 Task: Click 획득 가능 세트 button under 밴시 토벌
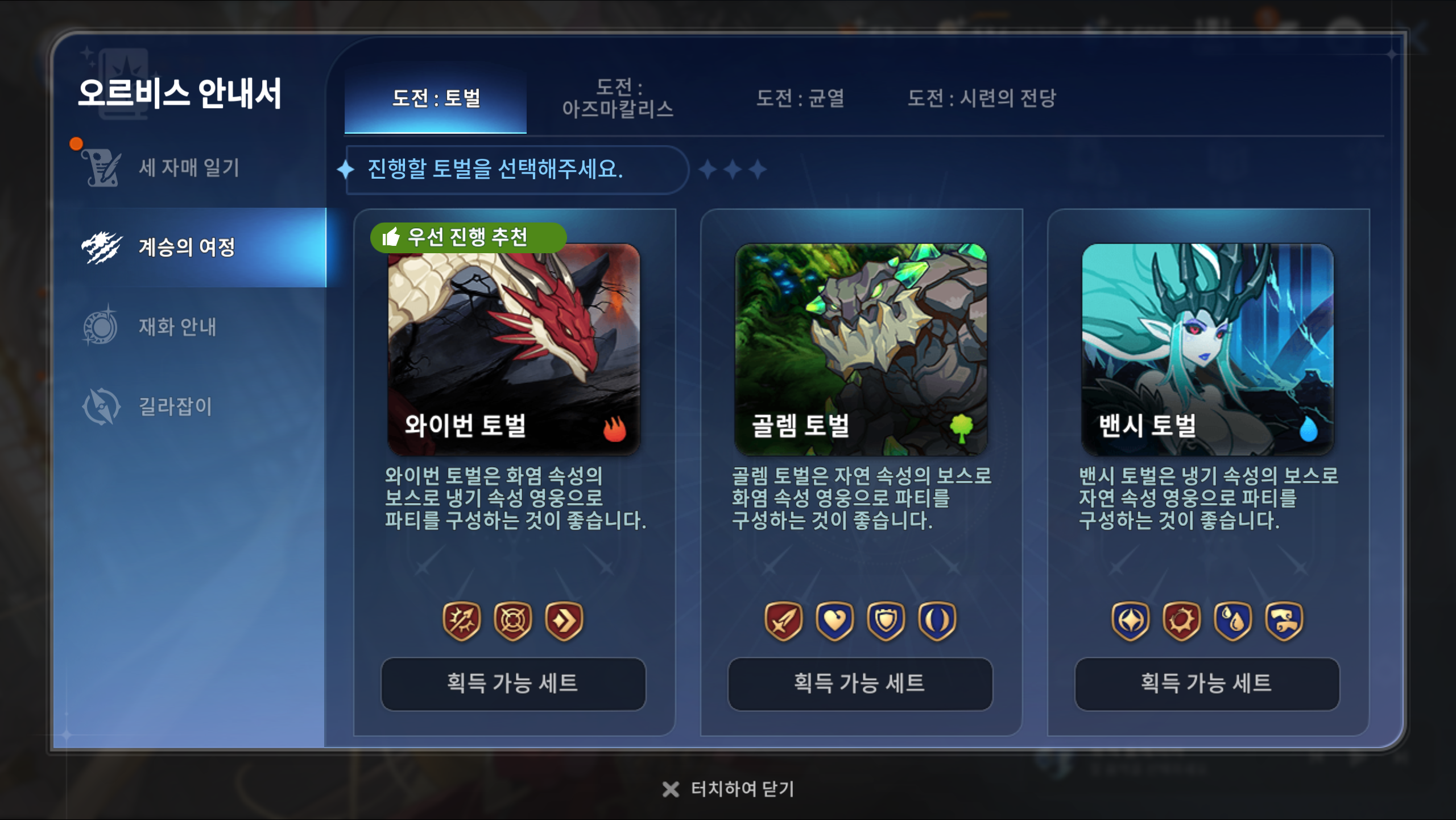1207,683
